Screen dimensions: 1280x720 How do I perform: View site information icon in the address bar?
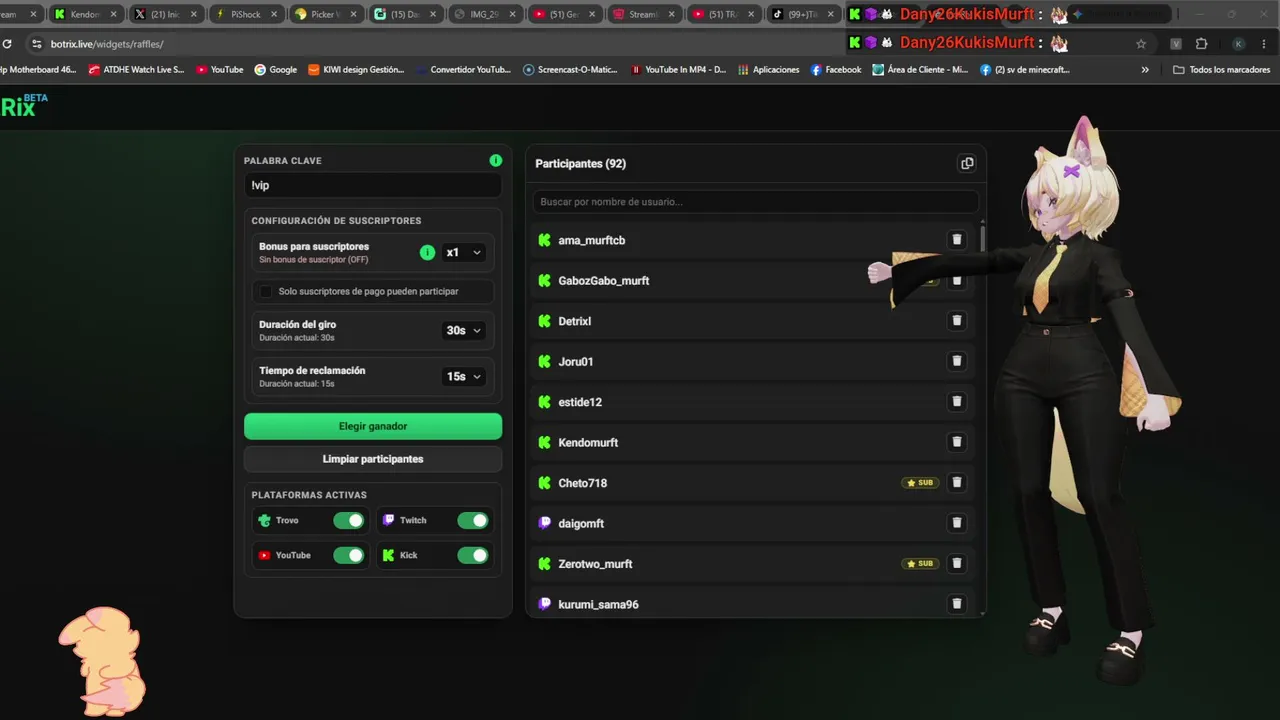point(37,44)
